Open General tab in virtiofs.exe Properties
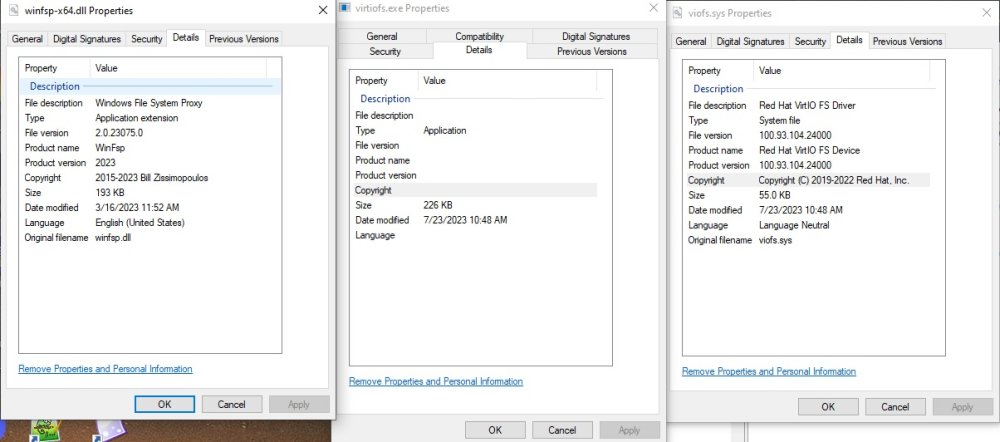The image size is (1000, 442). tap(382, 36)
